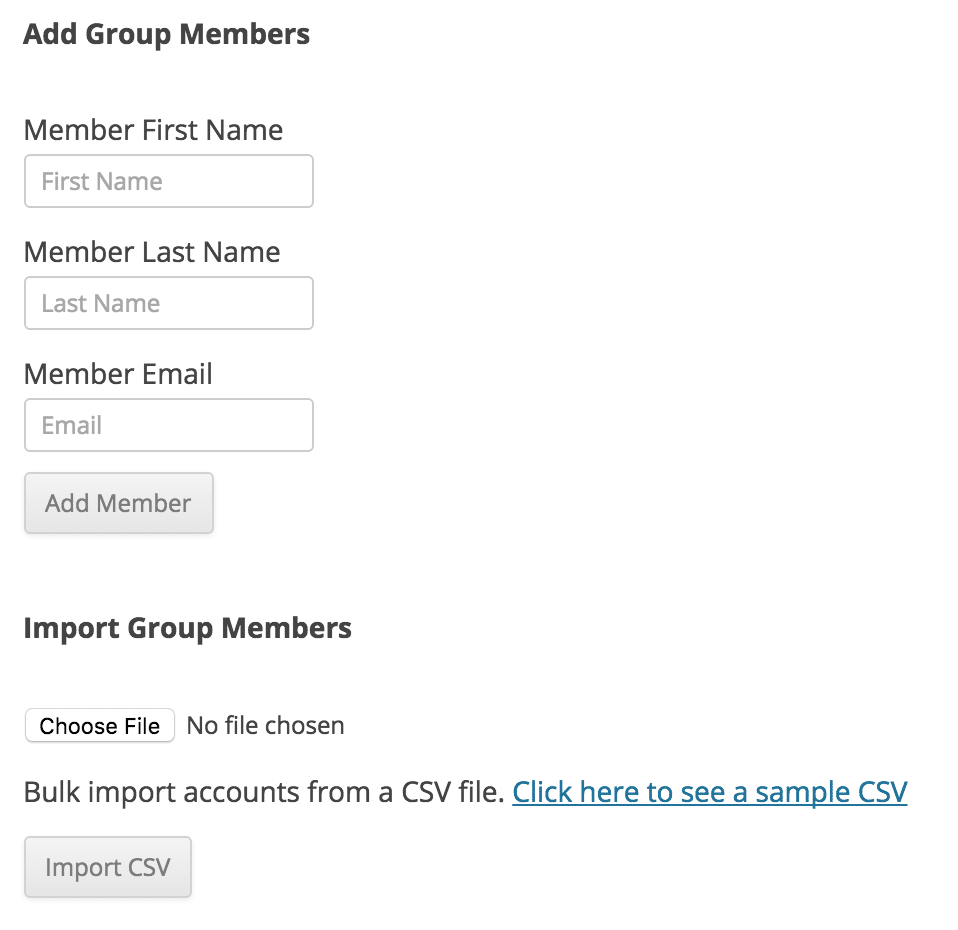This screenshot has width=958, height=930.
Task: Click the Member Last Name label
Action: pyautogui.click(x=151, y=252)
